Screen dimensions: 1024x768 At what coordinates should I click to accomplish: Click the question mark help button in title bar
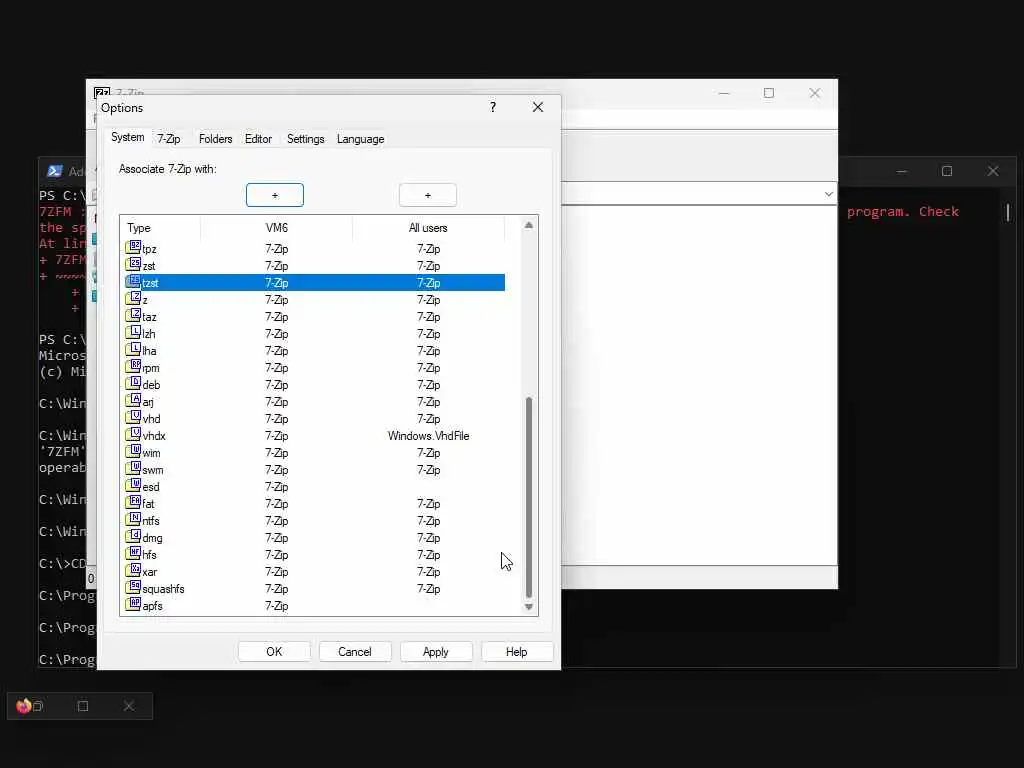click(x=493, y=107)
